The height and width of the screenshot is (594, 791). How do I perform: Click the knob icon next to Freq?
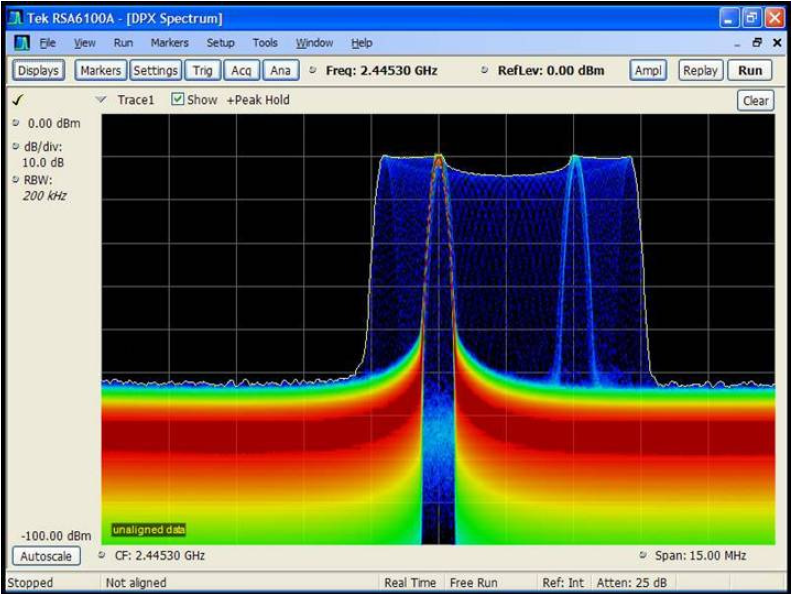point(312,71)
